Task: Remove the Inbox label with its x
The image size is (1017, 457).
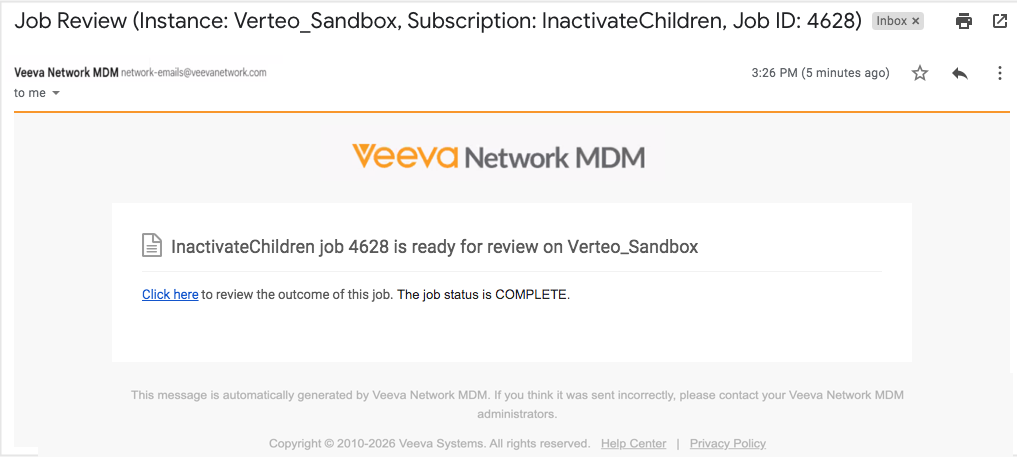Action: pyautogui.click(x=916, y=21)
